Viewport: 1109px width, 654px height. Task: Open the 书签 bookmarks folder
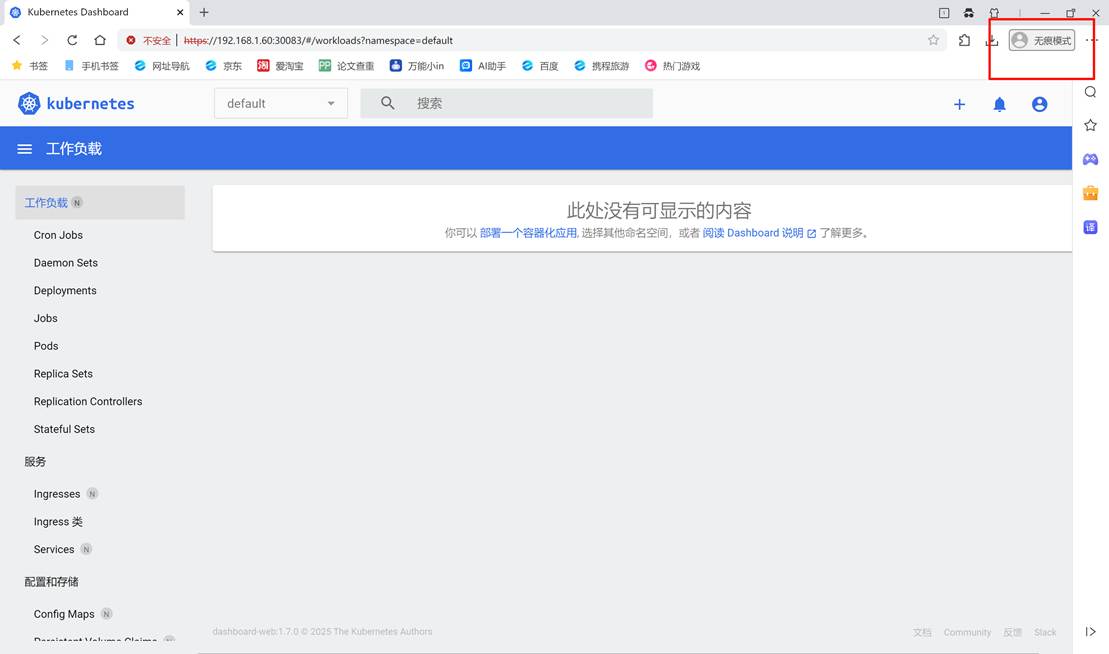click(30, 66)
